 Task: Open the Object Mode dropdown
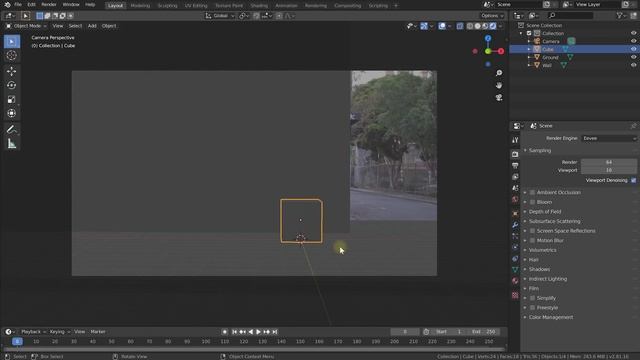26,26
